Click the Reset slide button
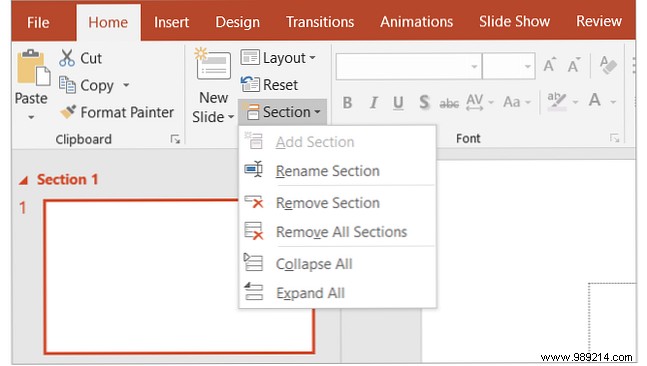 coord(269,85)
